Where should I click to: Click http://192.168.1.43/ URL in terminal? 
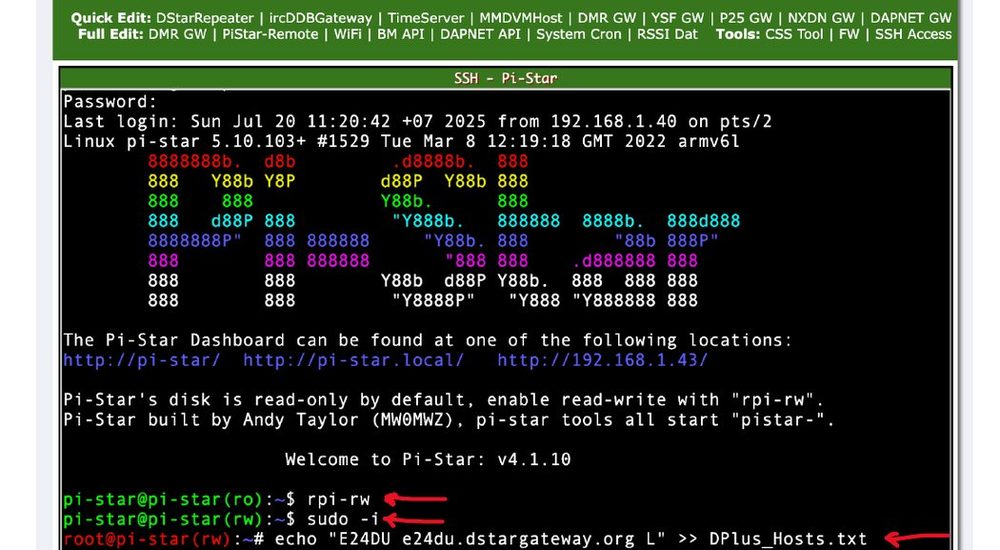(x=602, y=360)
